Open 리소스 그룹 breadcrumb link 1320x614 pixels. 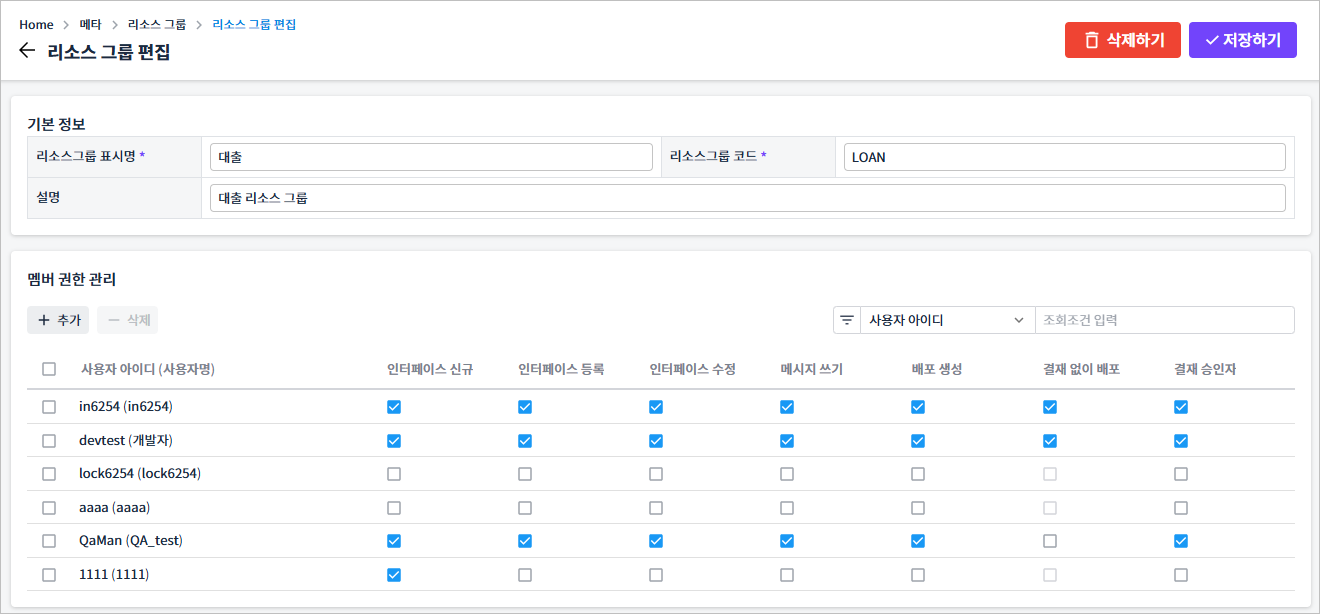(x=157, y=24)
